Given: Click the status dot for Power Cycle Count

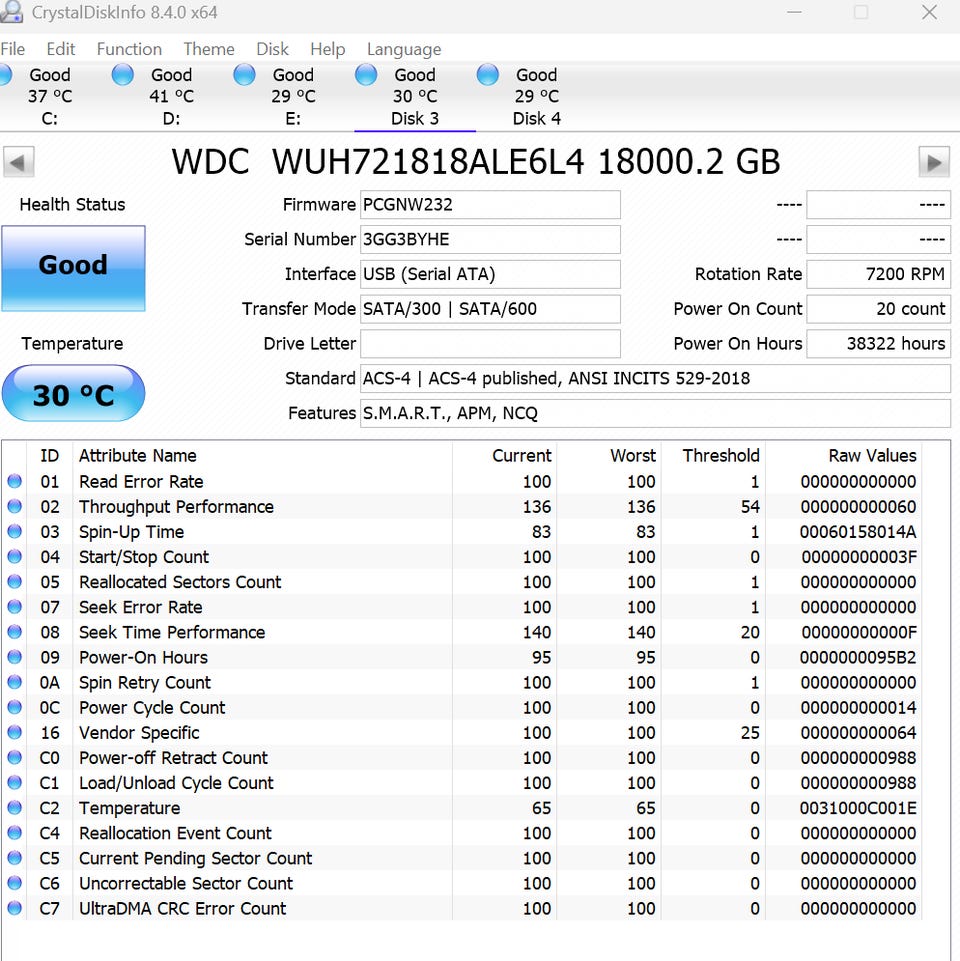Looking at the screenshot, I should point(15,707).
